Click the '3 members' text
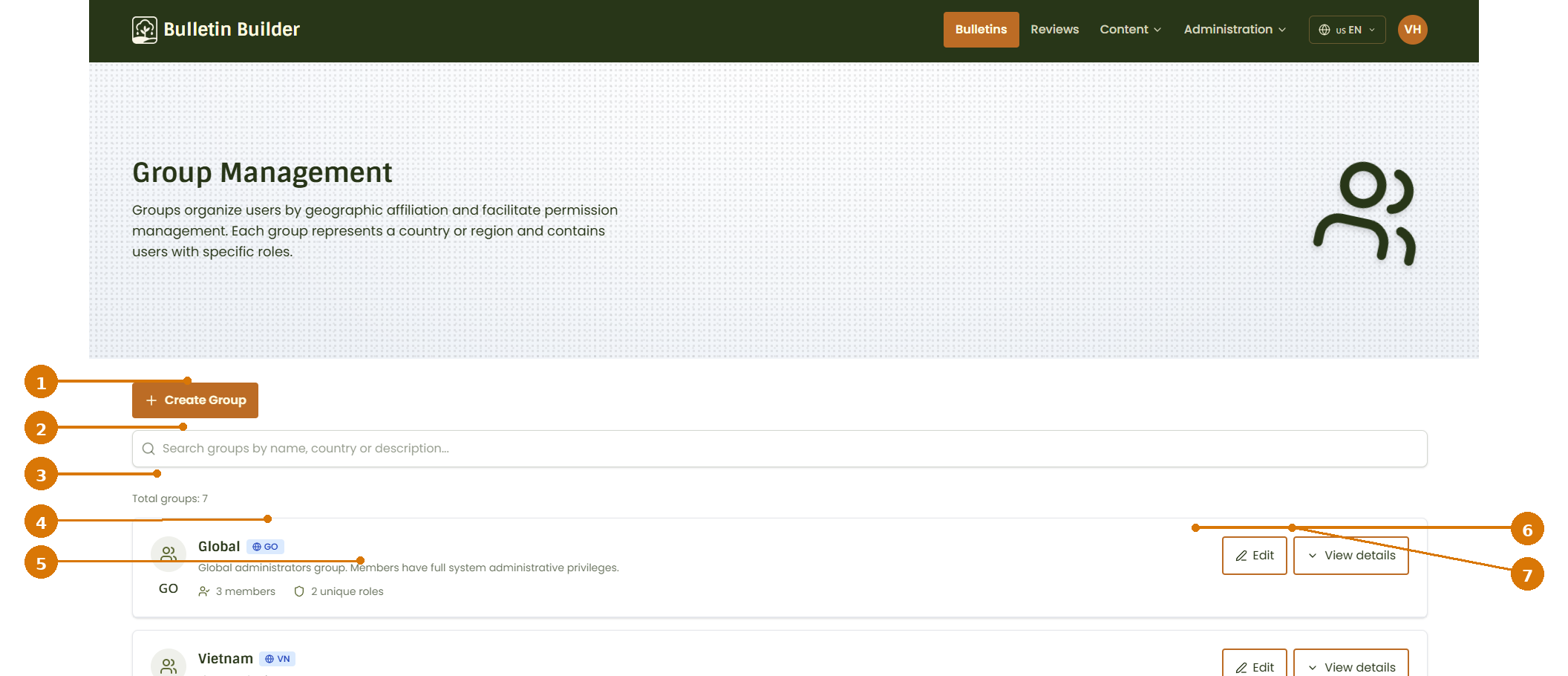Screen dimensions: 1568x676 coord(246,592)
